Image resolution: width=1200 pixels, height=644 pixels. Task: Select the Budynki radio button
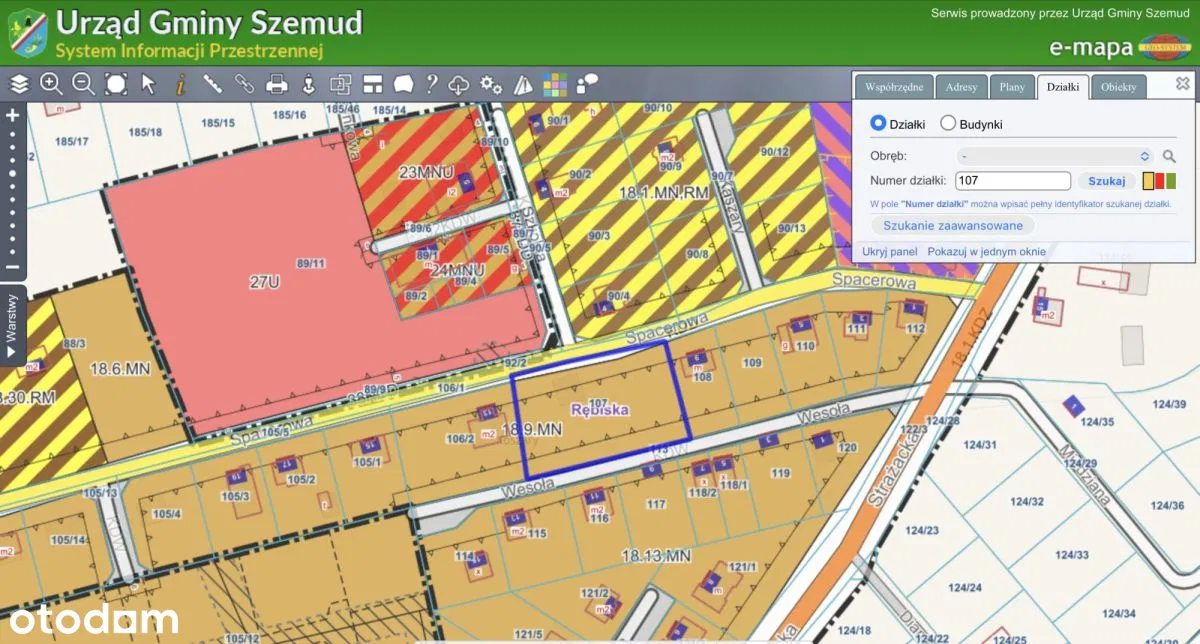tap(948, 124)
